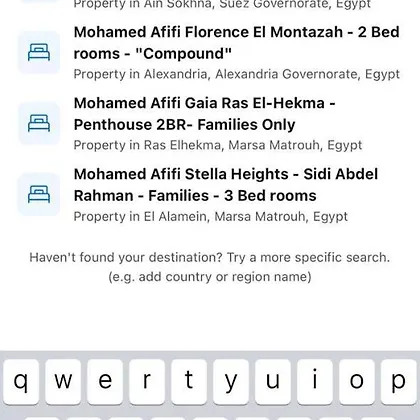
Task: Tap Ras Elhekma, Marsa Matrouh subtitle
Action: pos(218,145)
